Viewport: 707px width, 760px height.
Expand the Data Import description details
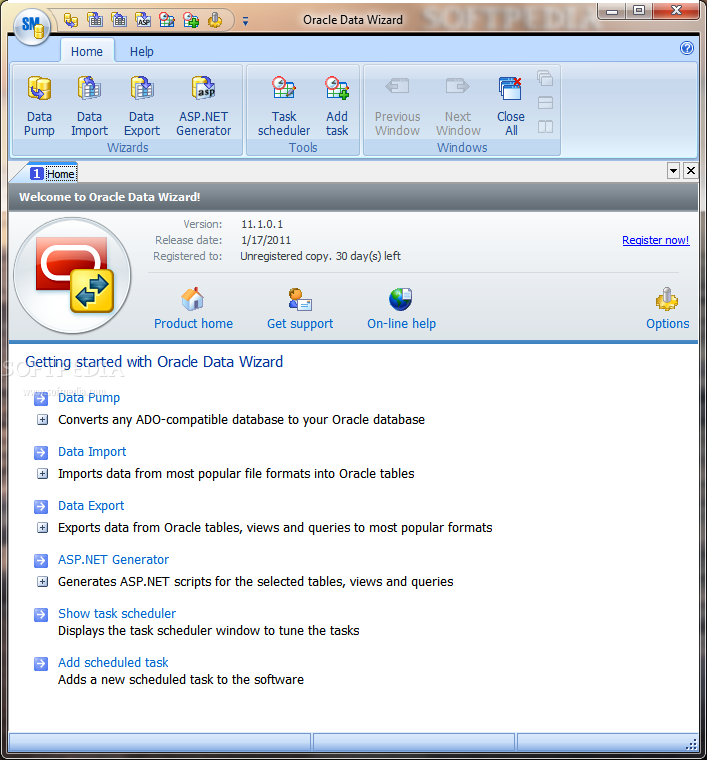pyautogui.click(x=43, y=474)
